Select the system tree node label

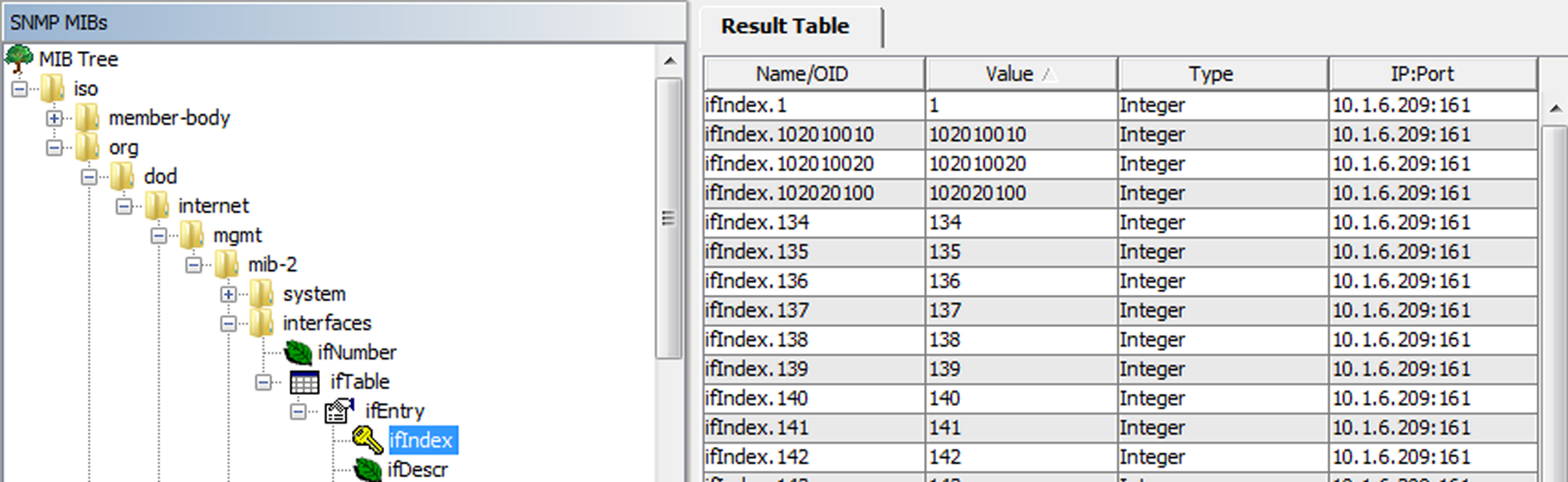pyautogui.click(x=314, y=293)
